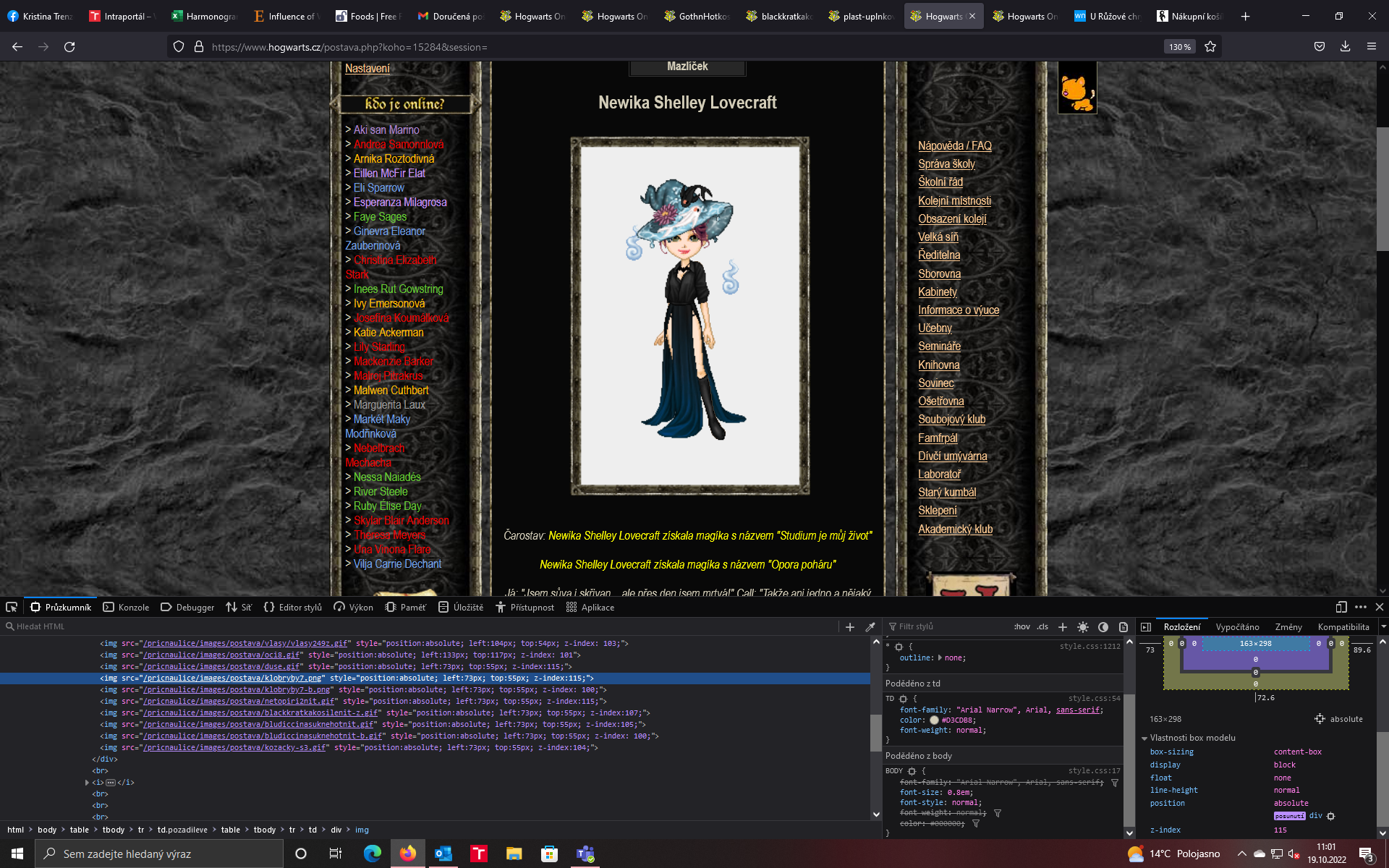The image size is (1389, 868).
Task: Open the Knihovna link
Action: click(938, 365)
